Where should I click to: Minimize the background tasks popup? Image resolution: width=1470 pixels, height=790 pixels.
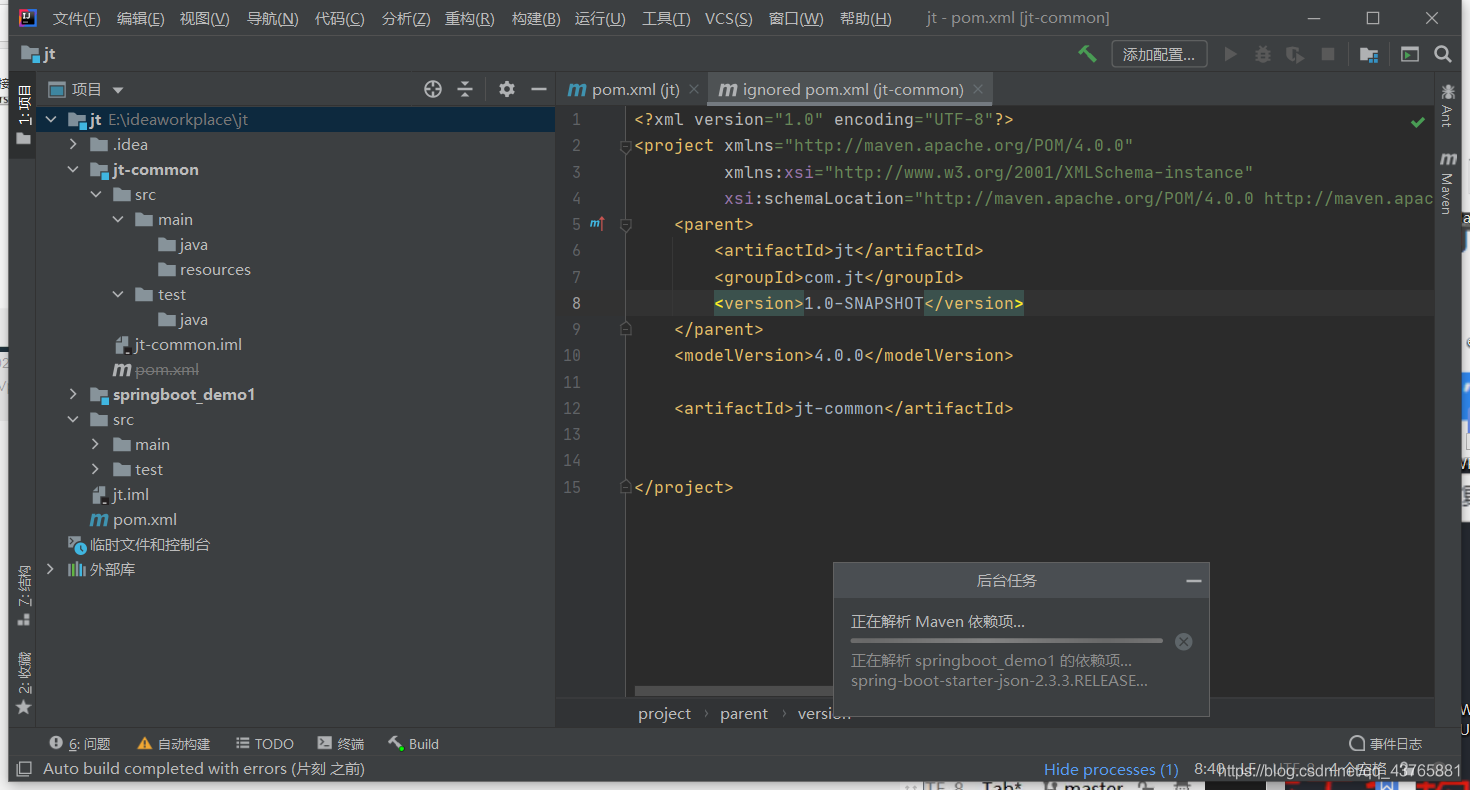click(1193, 581)
